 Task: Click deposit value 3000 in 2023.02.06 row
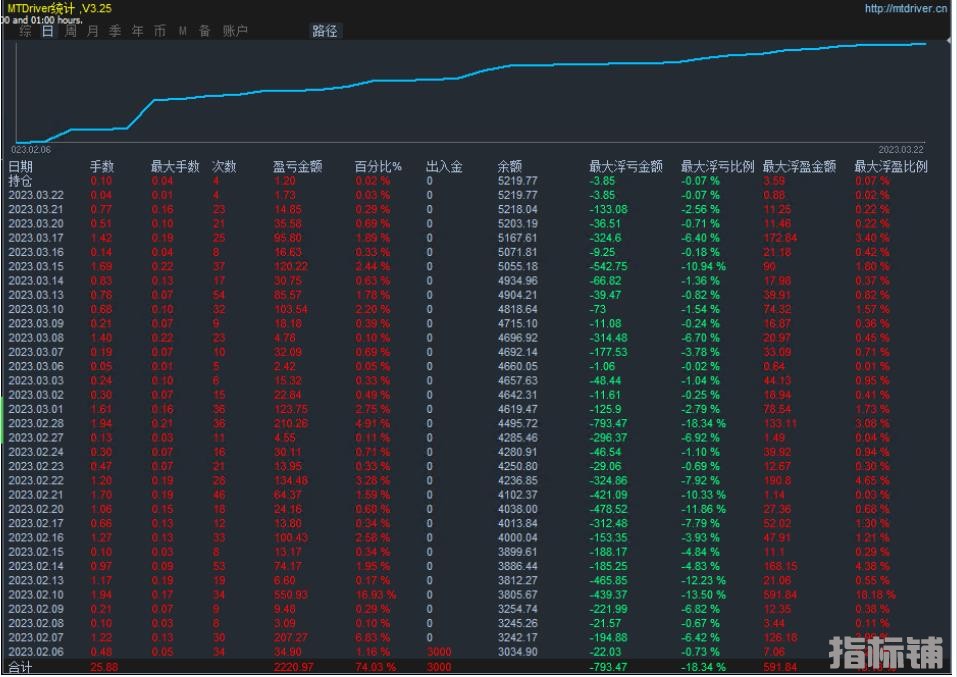pyautogui.click(x=439, y=652)
